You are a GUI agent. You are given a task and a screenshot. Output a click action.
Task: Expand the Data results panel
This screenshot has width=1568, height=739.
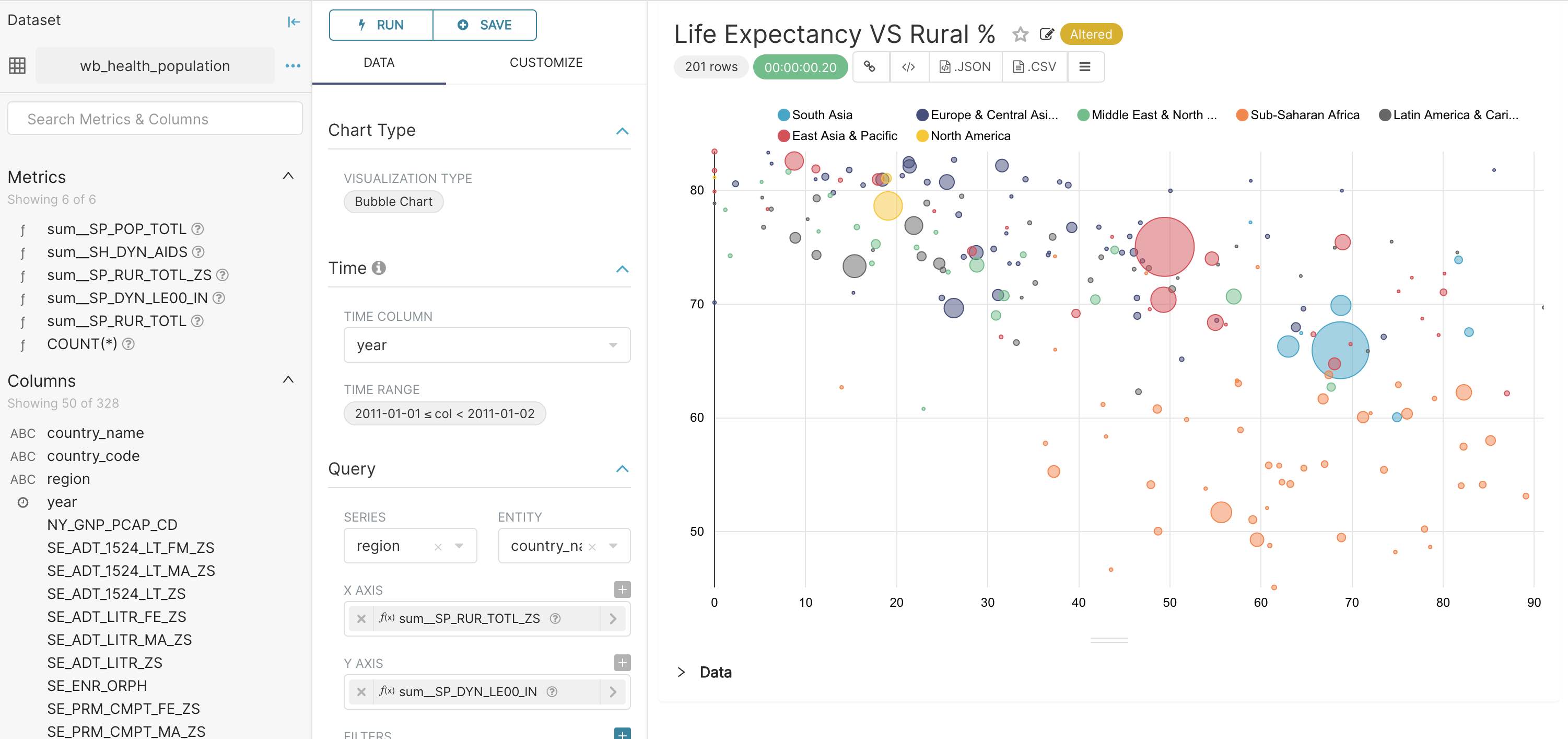[x=681, y=672]
